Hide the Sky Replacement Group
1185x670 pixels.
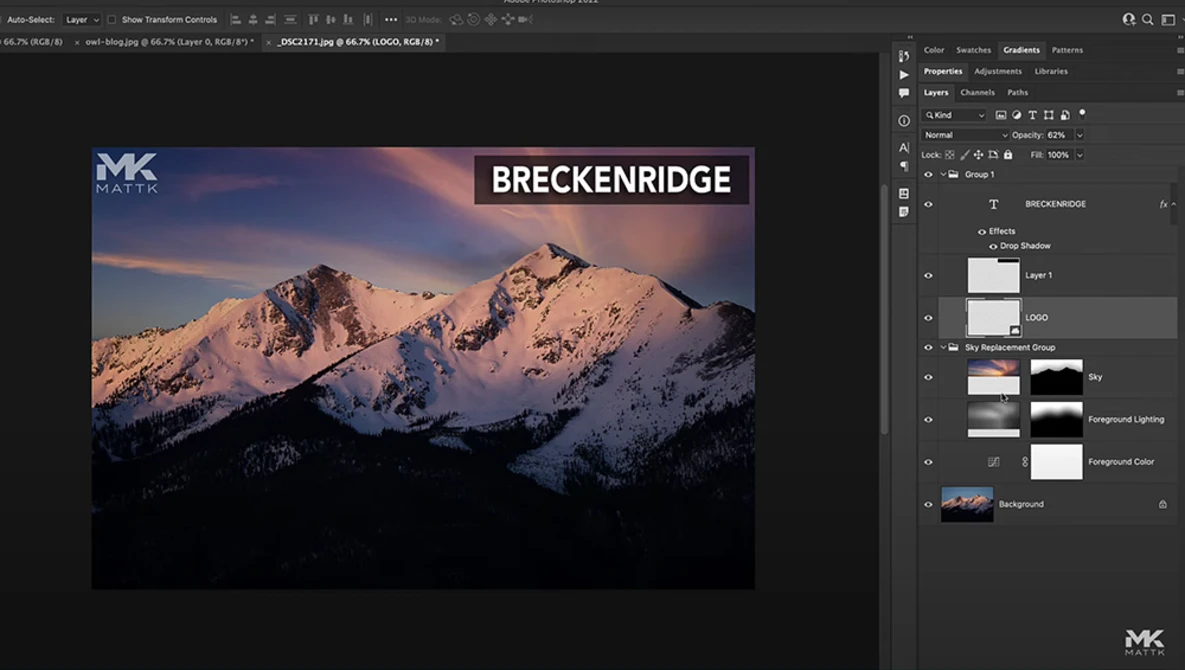tap(928, 347)
